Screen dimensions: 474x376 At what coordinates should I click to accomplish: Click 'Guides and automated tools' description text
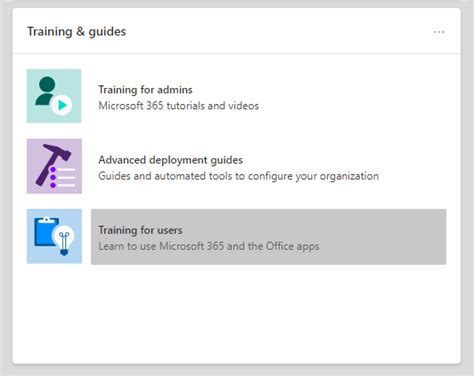(239, 176)
